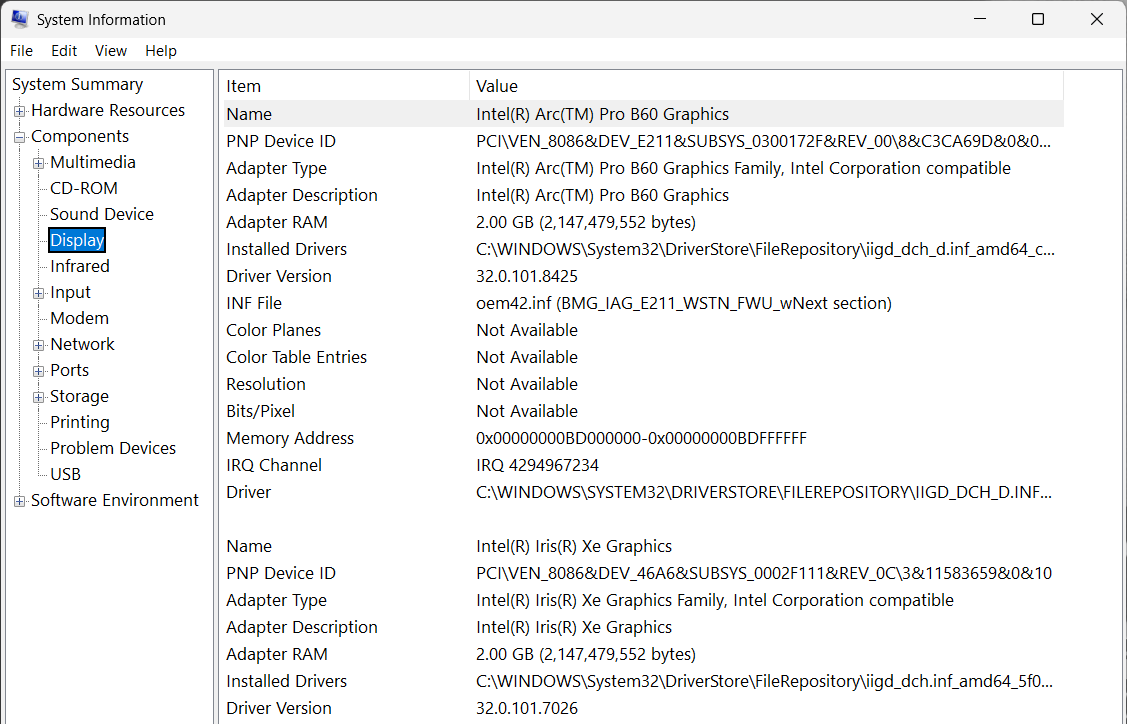This screenshot has height=724, width=1127.
Task: Expand the Software Environment node
Action: click(x=20, y=501)
